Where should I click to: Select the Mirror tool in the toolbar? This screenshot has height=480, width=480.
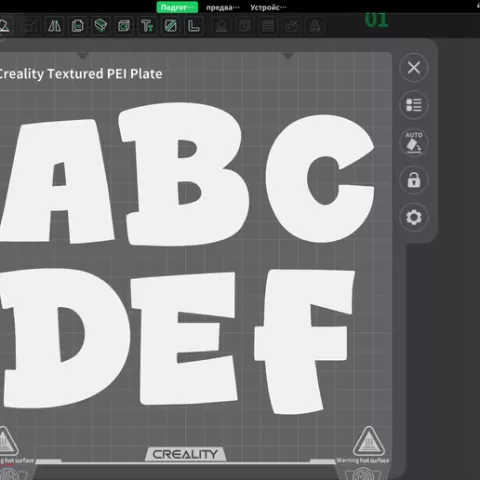54,26
